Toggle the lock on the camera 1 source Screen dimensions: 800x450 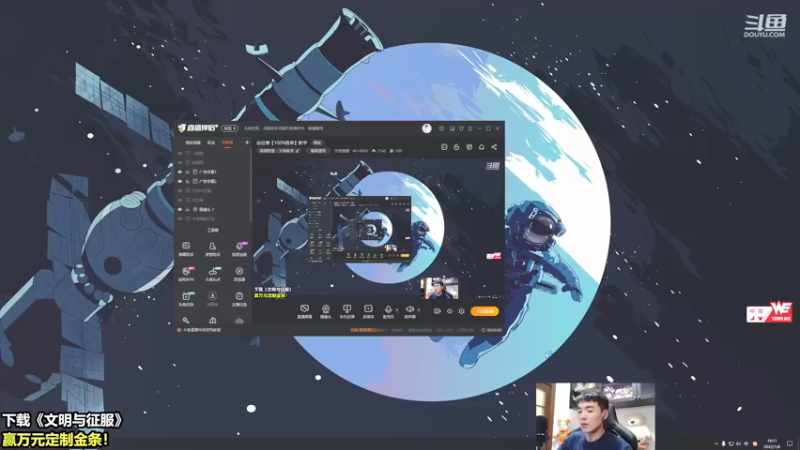tap(187, 209)
